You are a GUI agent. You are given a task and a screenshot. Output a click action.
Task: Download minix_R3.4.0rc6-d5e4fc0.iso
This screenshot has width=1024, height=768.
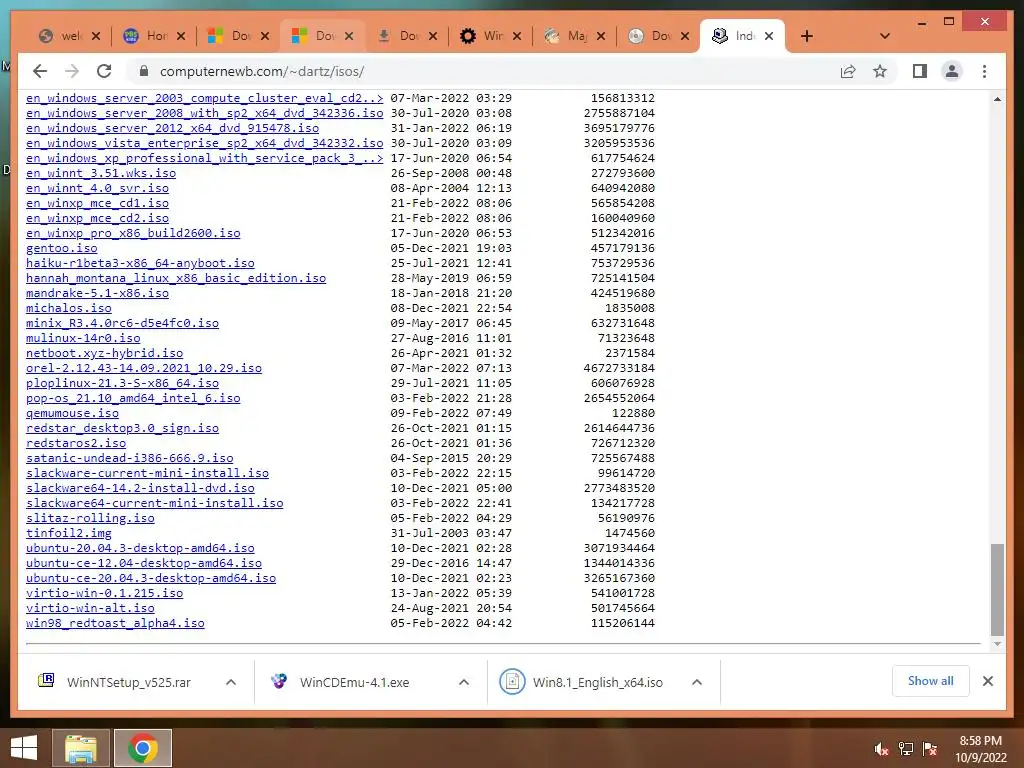122,323
